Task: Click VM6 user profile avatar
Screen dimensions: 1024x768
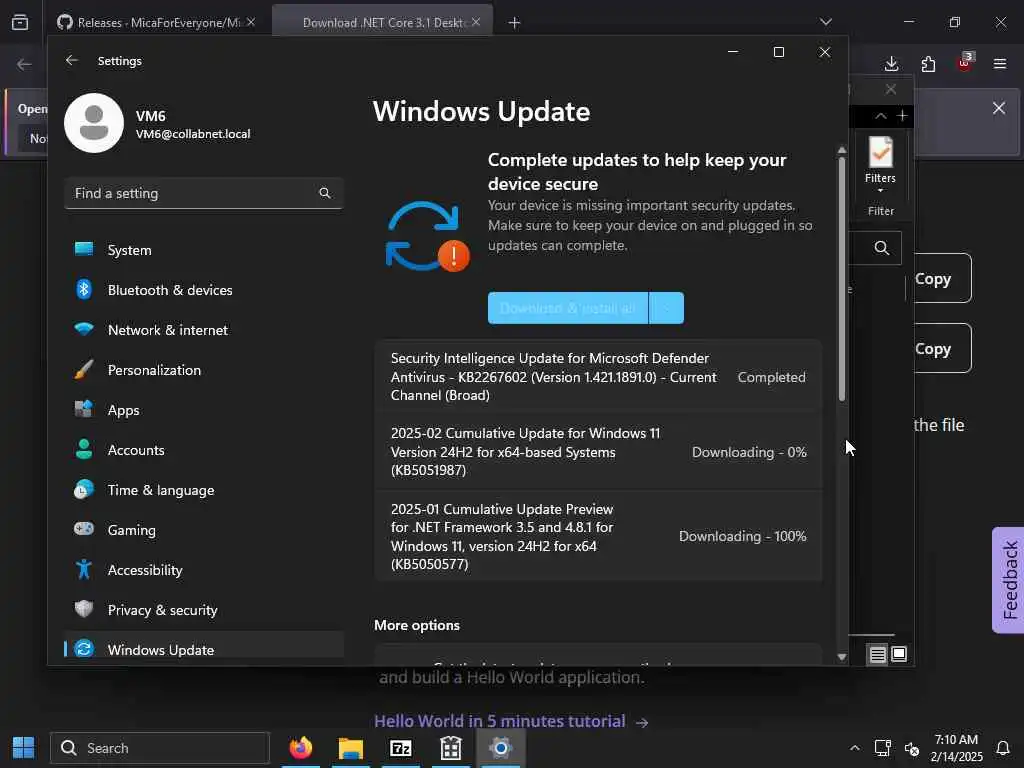Action: tap(94, 123)
